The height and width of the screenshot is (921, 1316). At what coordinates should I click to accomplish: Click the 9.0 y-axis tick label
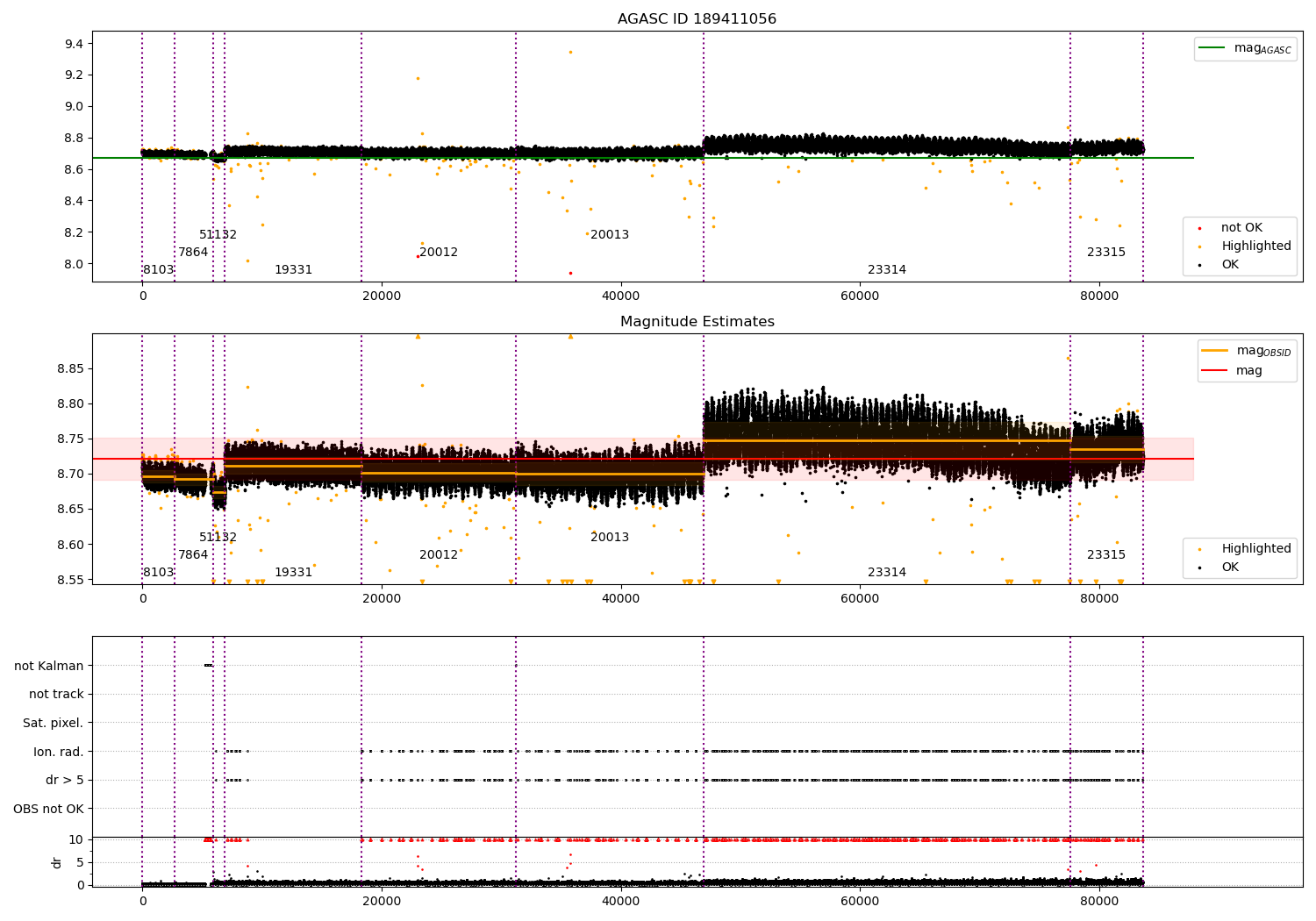point(75,107)
